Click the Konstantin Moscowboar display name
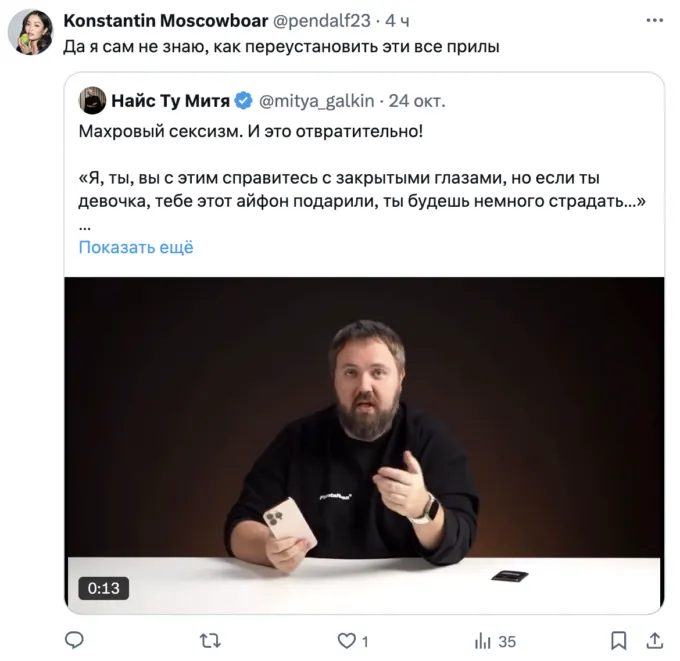Image resolution: width=680 pixels, height=661 pixels. (166, 20)
